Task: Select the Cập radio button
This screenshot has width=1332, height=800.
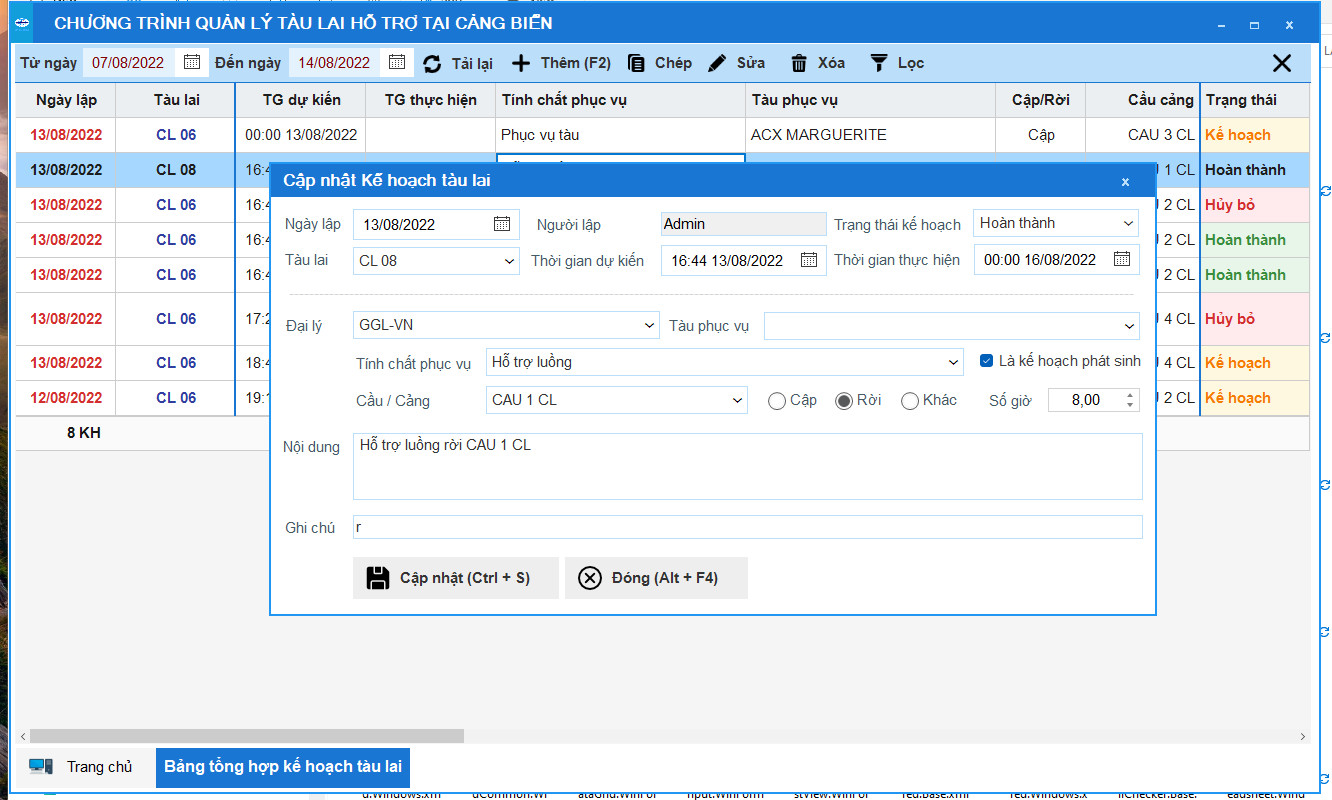Action: (777, 401)
